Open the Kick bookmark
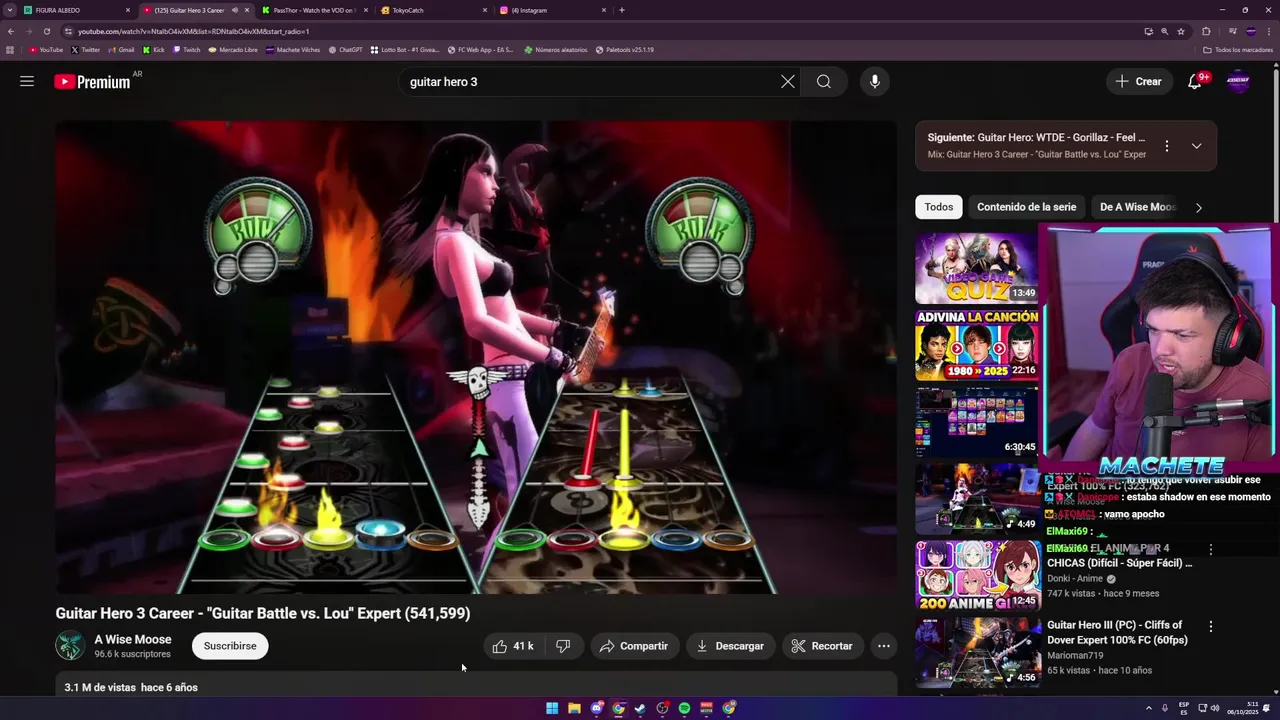1280x720 pixels. point(154,50)
